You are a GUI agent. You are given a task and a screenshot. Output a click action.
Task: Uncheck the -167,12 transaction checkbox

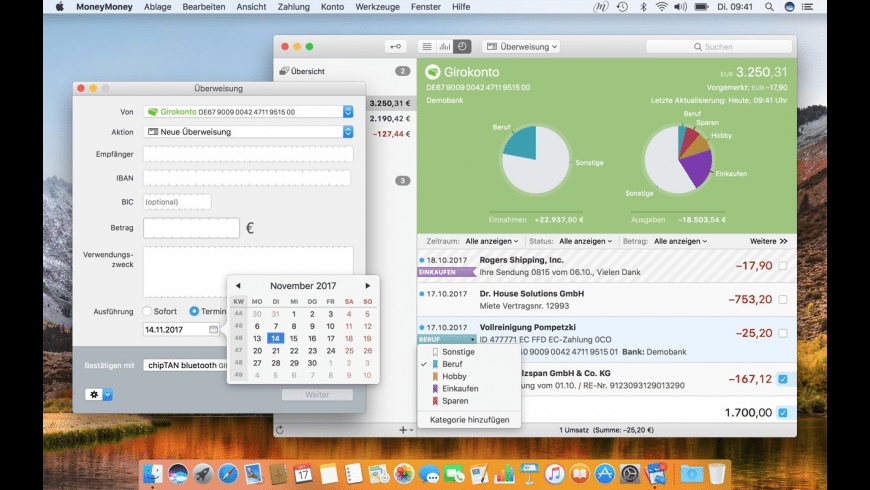(x=782, y=379)
